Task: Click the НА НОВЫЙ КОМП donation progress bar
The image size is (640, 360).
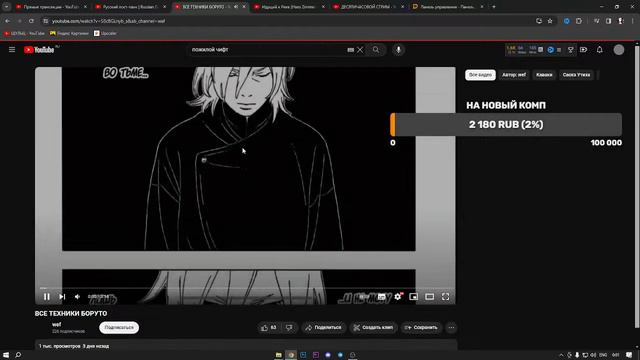Action: click(x=506, y=124)
